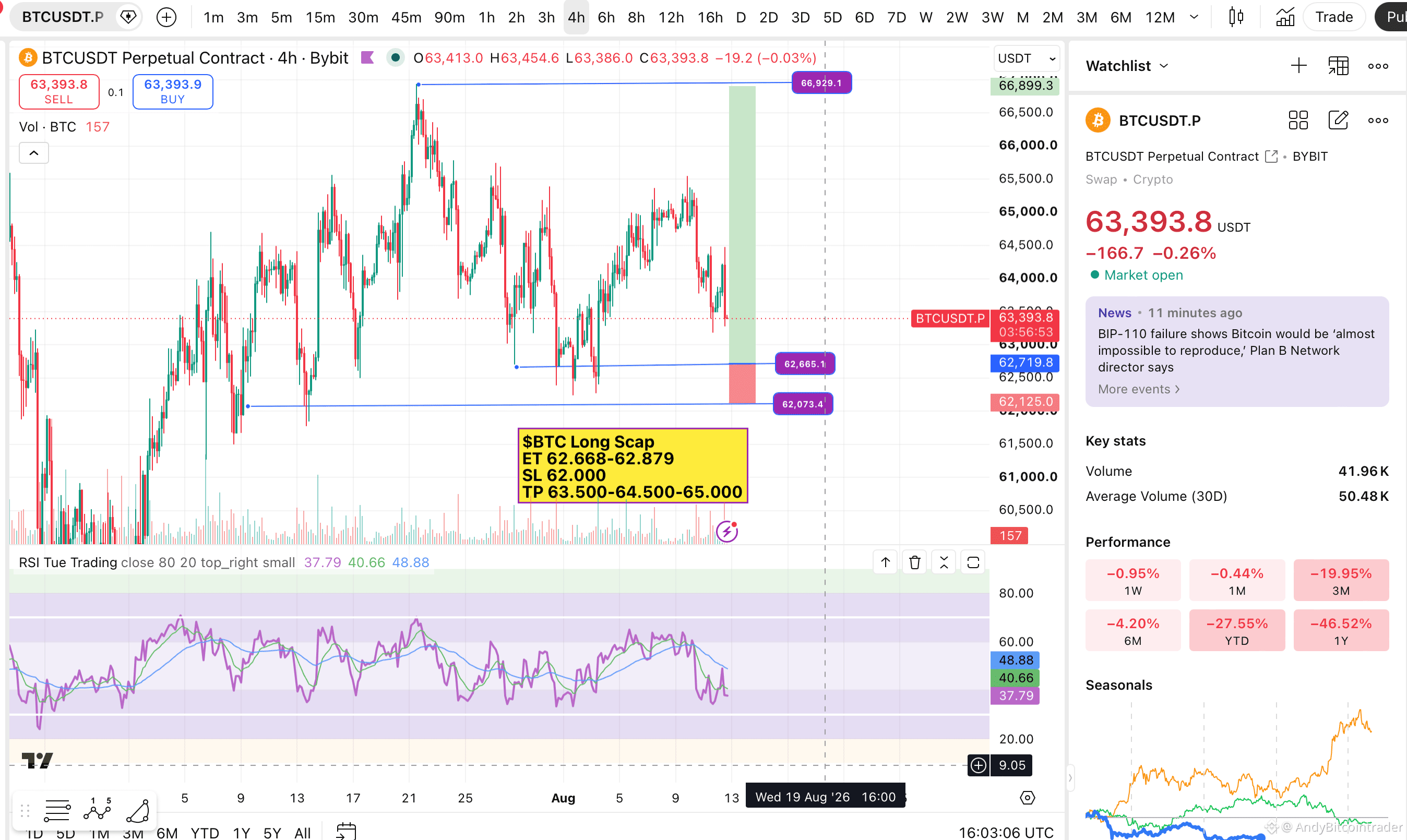Click the plus crosshair at 9.05 level
This screenshot has height=840, width=1407.
point(979,765)
